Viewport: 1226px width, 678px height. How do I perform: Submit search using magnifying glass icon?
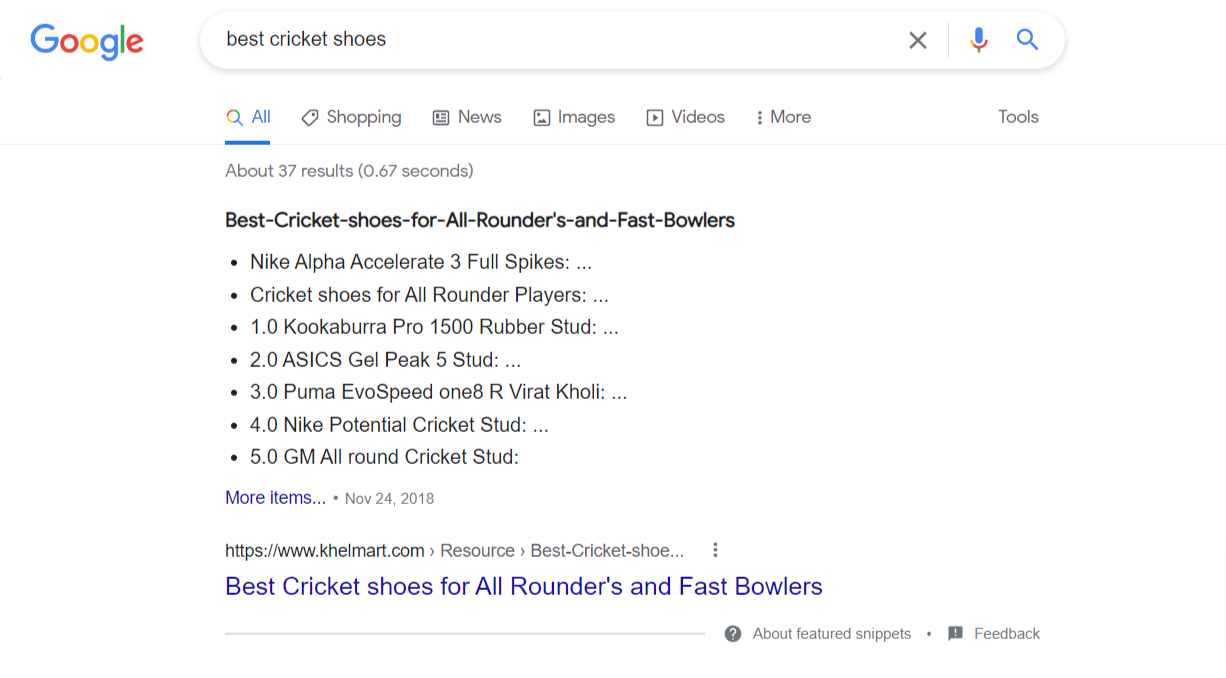[1027, 40]
